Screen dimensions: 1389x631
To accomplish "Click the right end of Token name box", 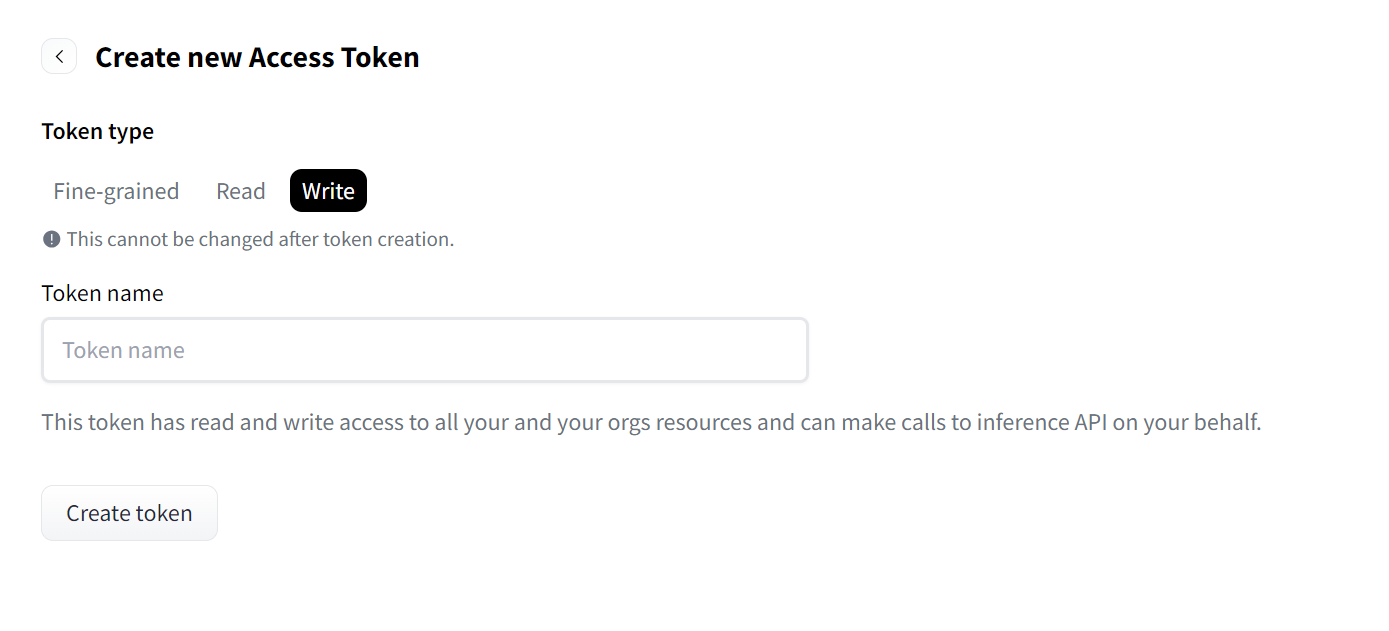I will pos(780,350).
